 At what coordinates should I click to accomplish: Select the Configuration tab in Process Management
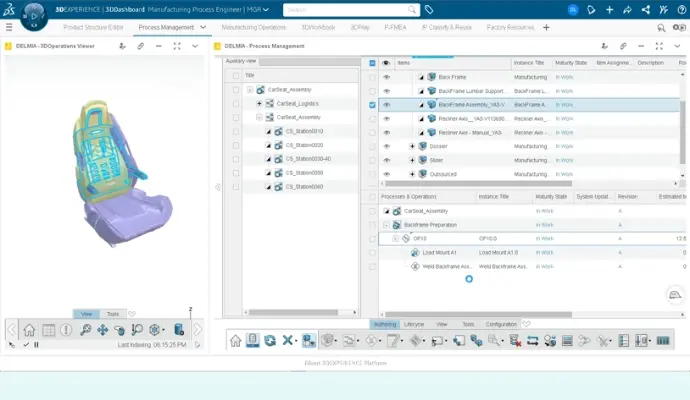pos(501,324)
